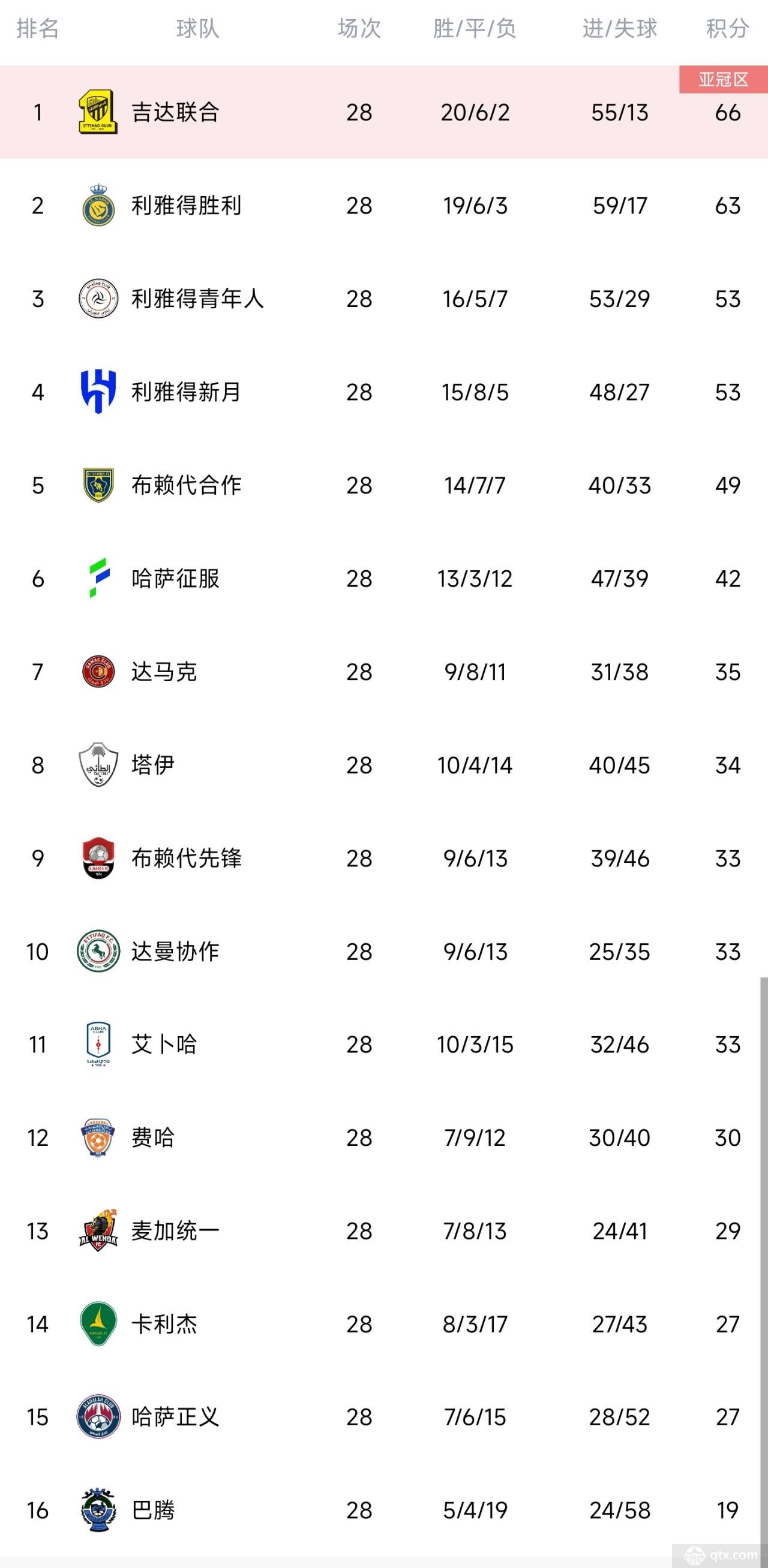The image size is (768, 1568).
Task: Open the 艾卜哈 team name link
Action: pyautogui.click(x=164, y=1045)
